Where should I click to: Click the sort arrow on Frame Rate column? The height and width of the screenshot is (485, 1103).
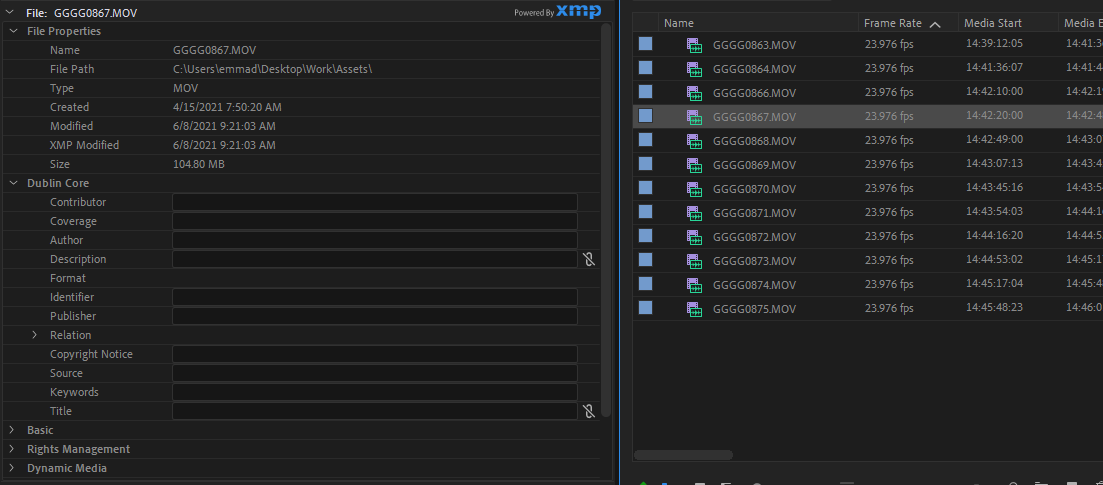click(935, 25)
